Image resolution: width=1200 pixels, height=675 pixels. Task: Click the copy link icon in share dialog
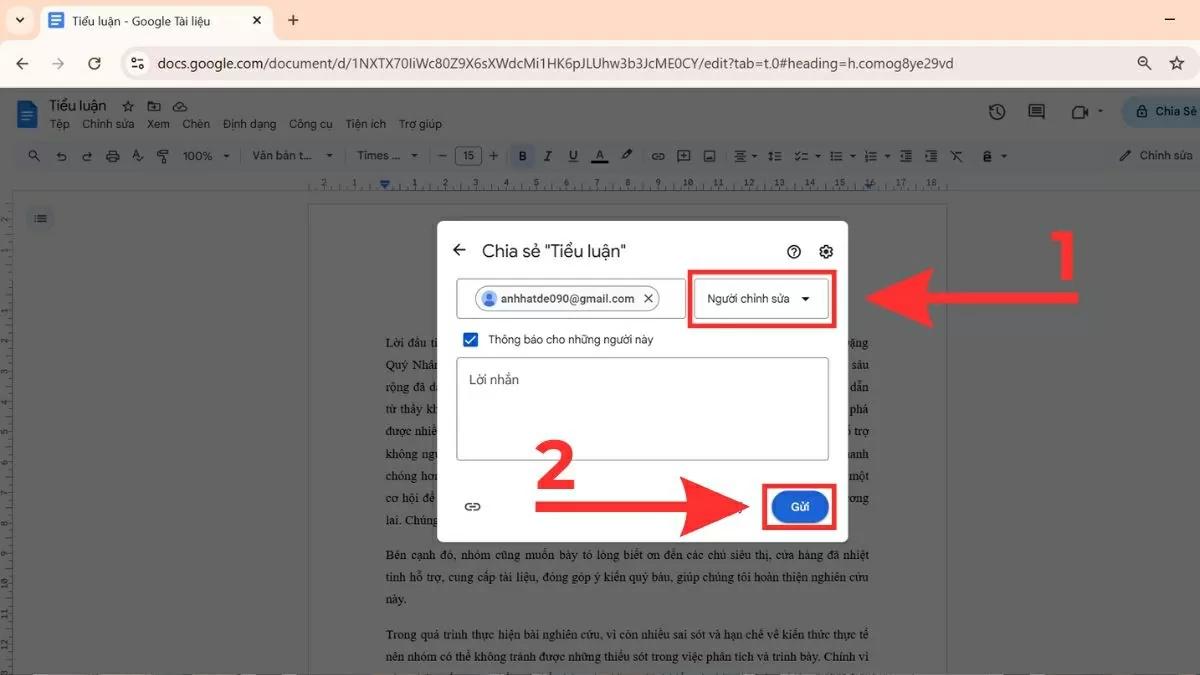click(472, 506)
